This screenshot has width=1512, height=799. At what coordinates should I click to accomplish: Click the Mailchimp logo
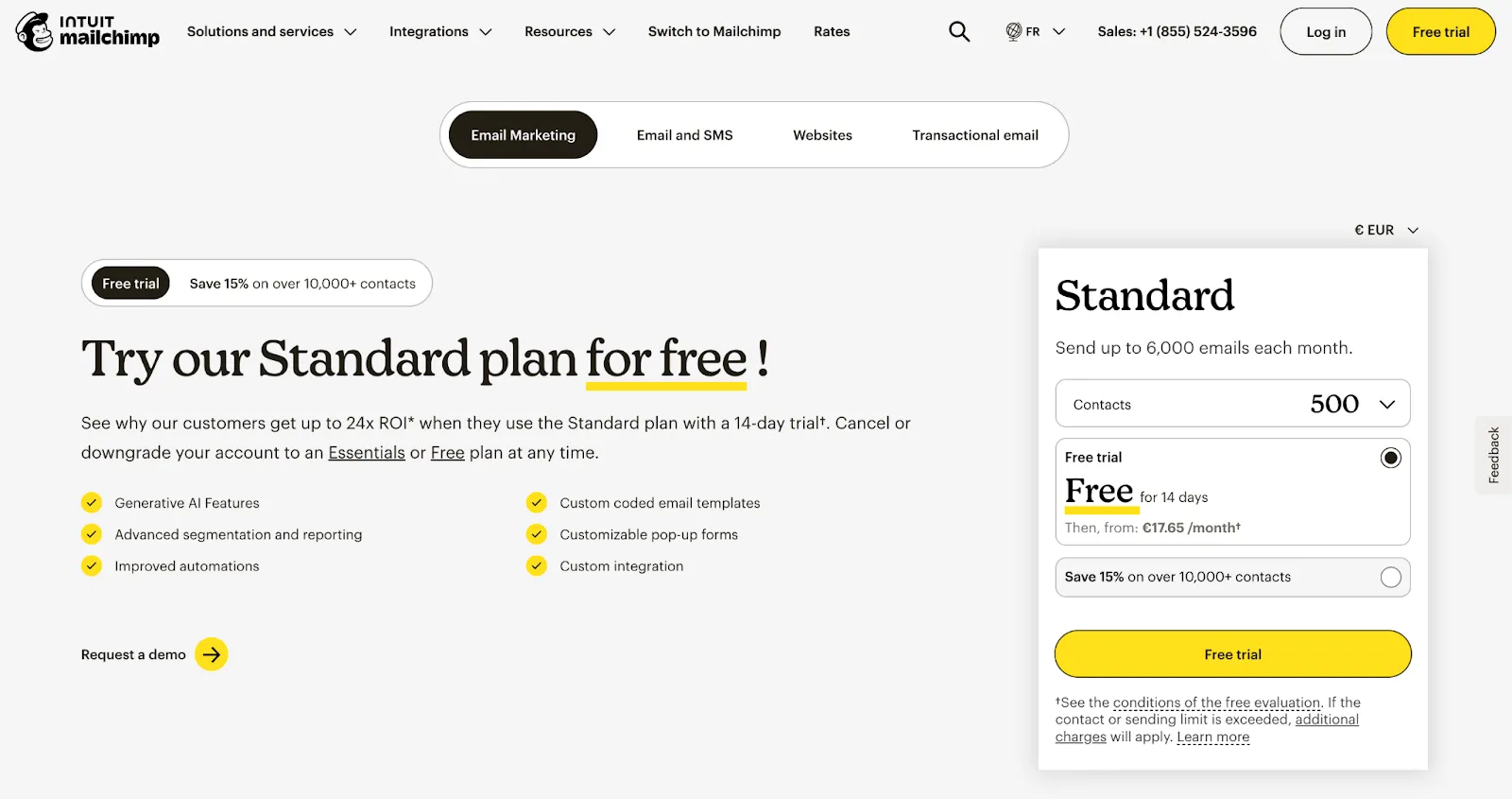coord(87,31)
